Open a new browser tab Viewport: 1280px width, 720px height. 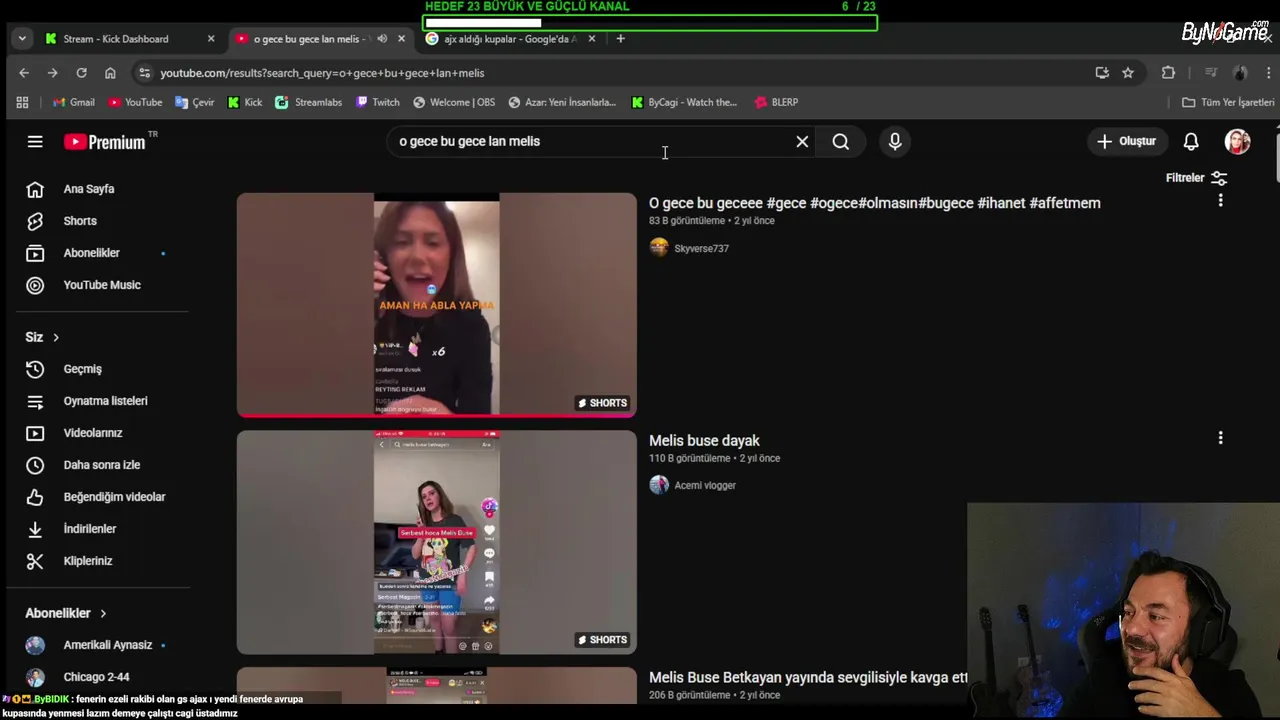coord(620,39)
